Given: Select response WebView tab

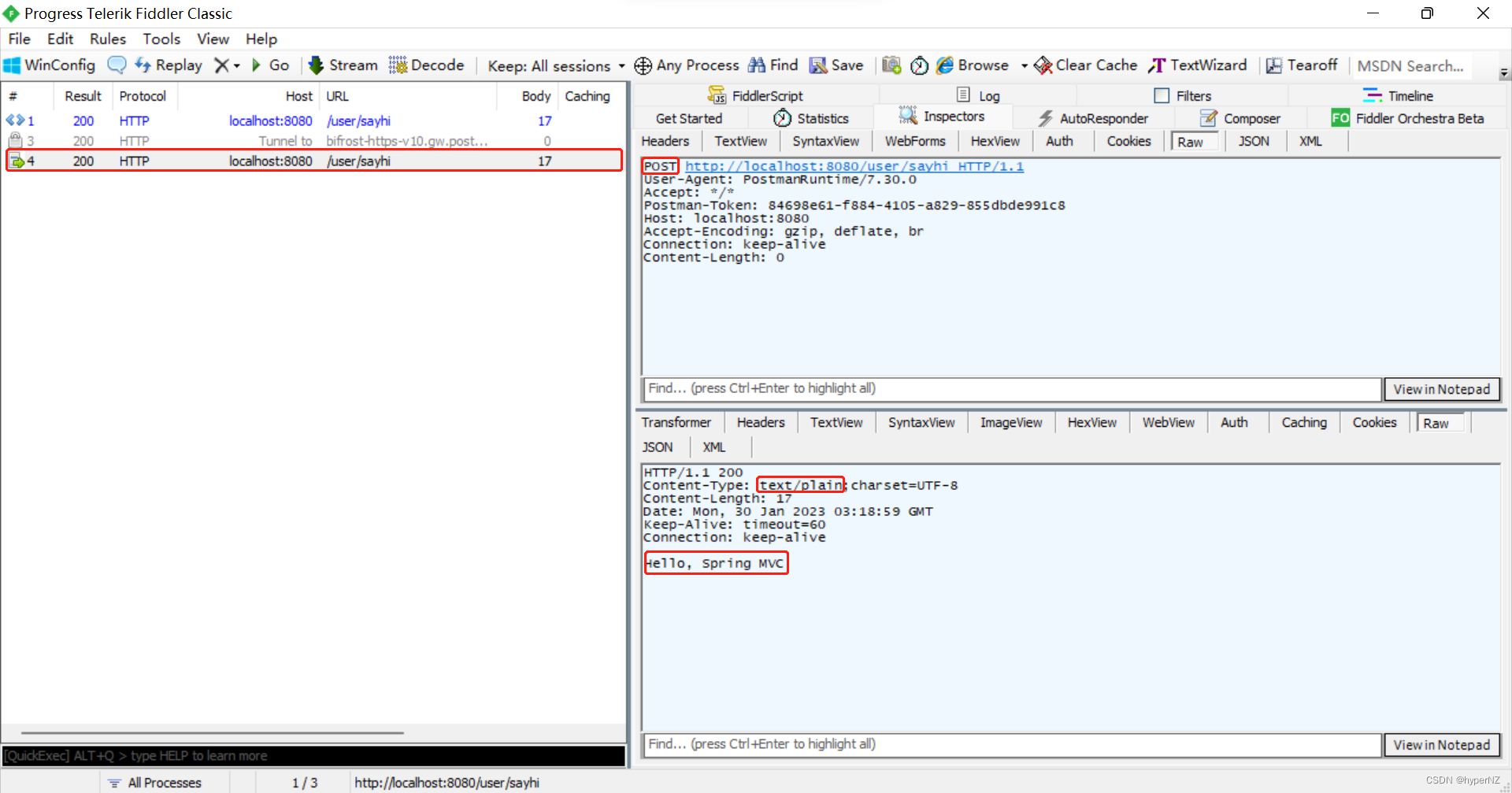Looking at the screenshot, I should pos(1169,422).
